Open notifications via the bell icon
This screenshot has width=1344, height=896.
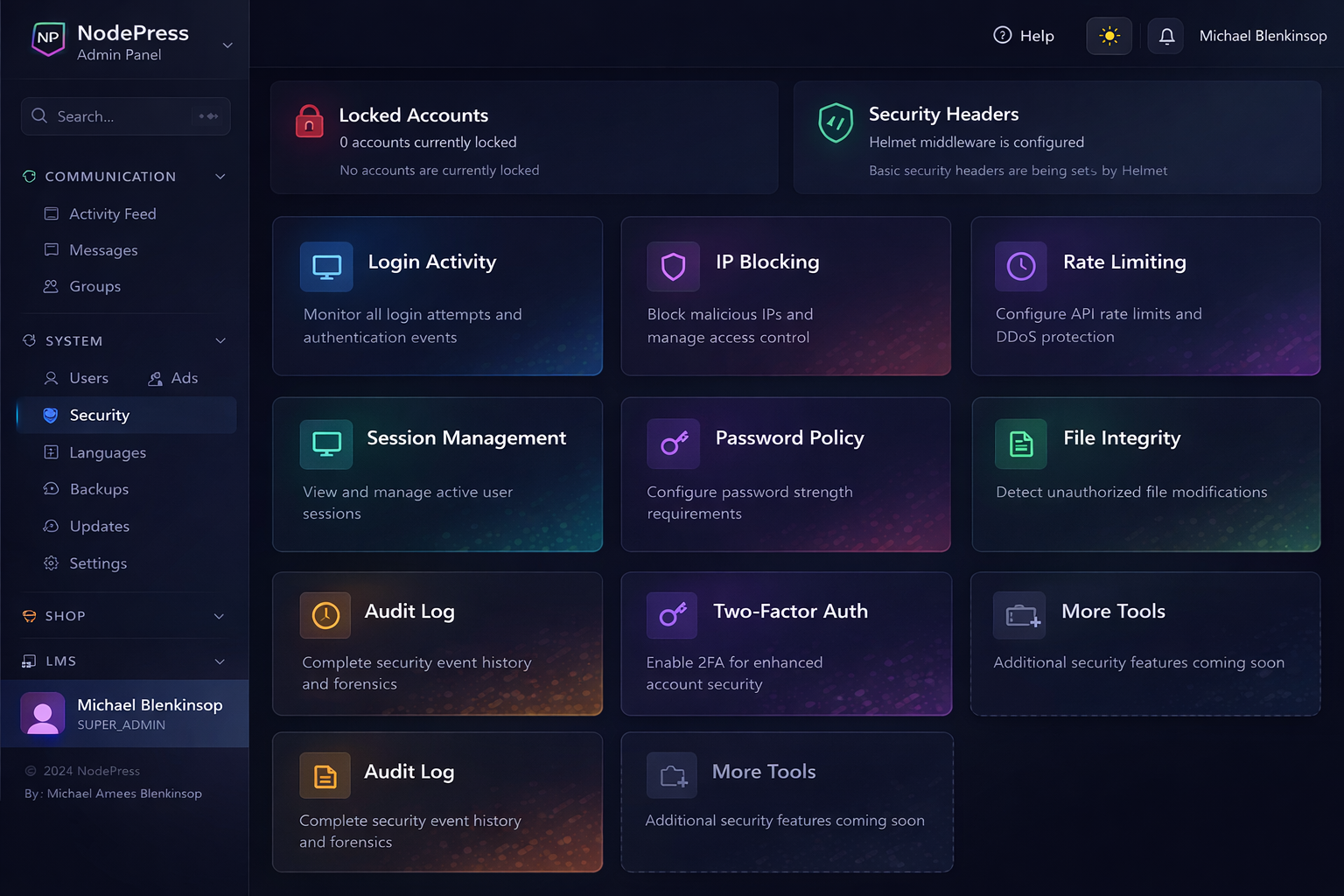tap(1166, 37)
